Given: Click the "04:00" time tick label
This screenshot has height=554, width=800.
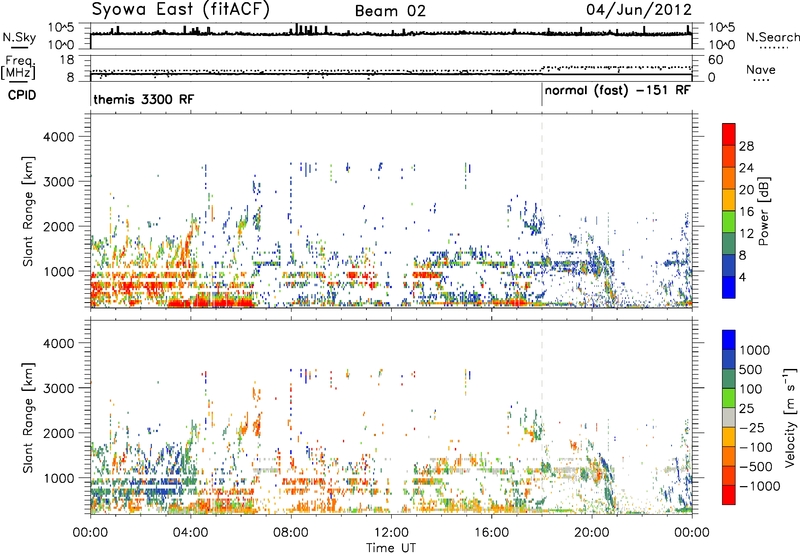Looking at the screenshot, I should tap(191, 533).
